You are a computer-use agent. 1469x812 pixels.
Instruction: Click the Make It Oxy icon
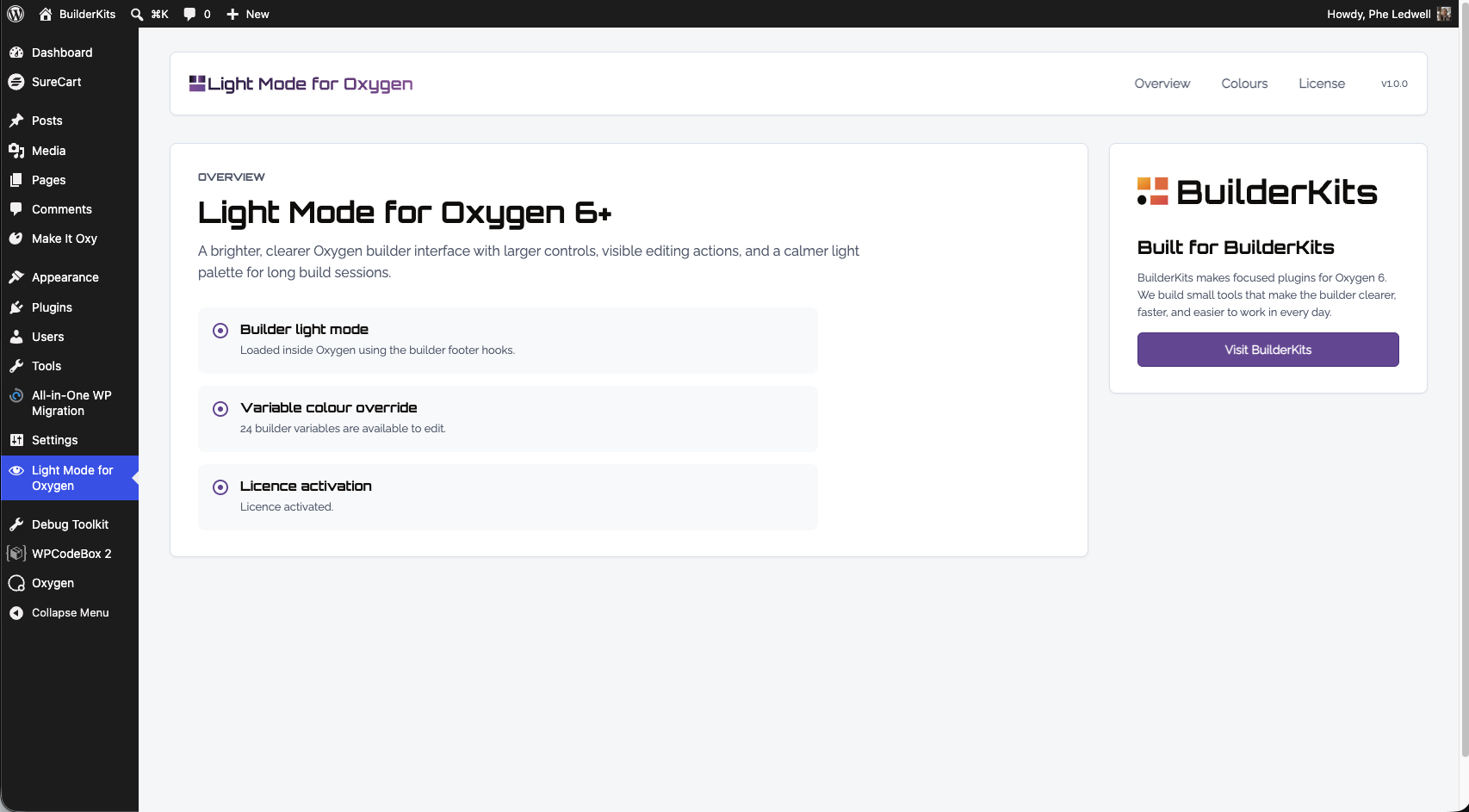click(x=16, y=239)
